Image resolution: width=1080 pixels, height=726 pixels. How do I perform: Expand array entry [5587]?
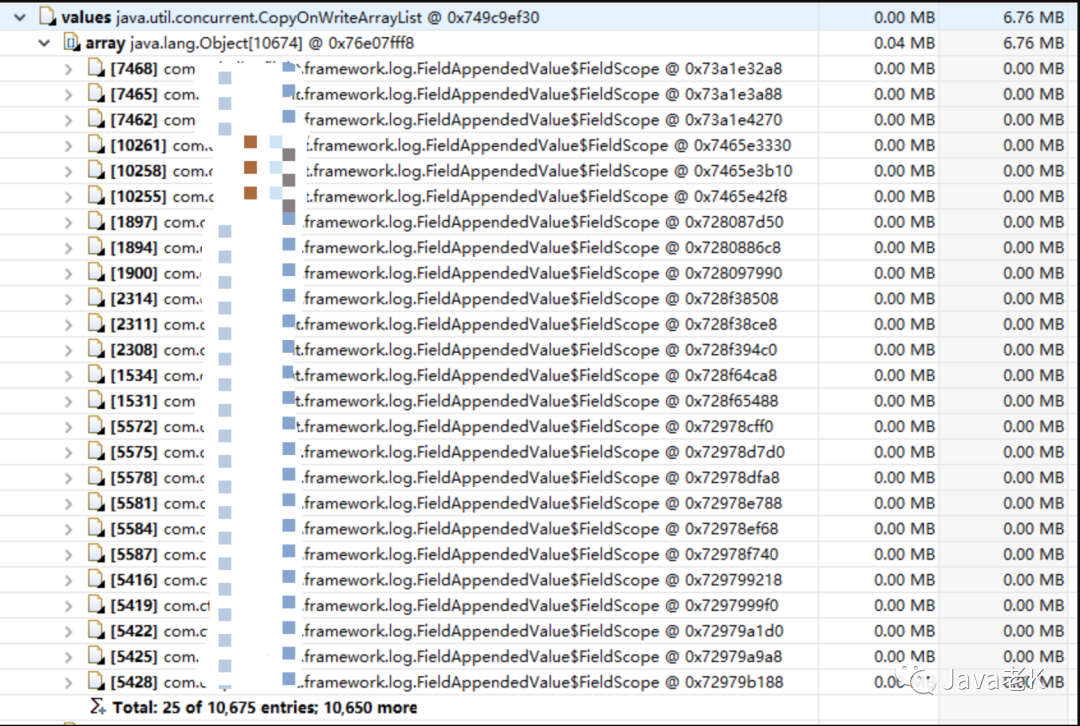click(68, 555)
